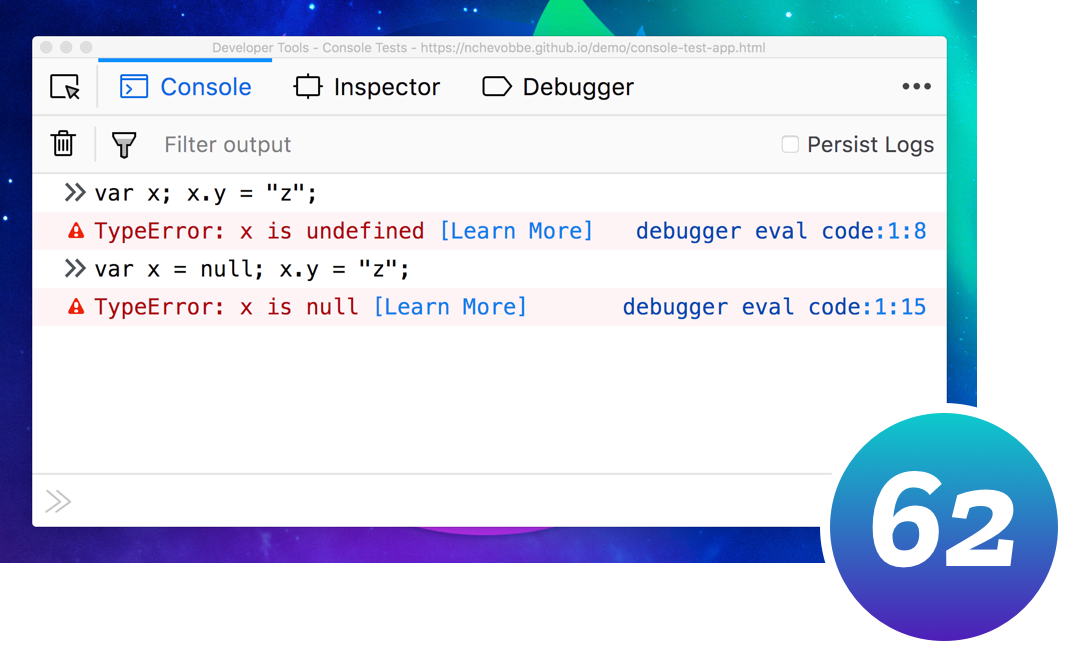Click the error icon beside 'x is undefined'

point(77,230)
